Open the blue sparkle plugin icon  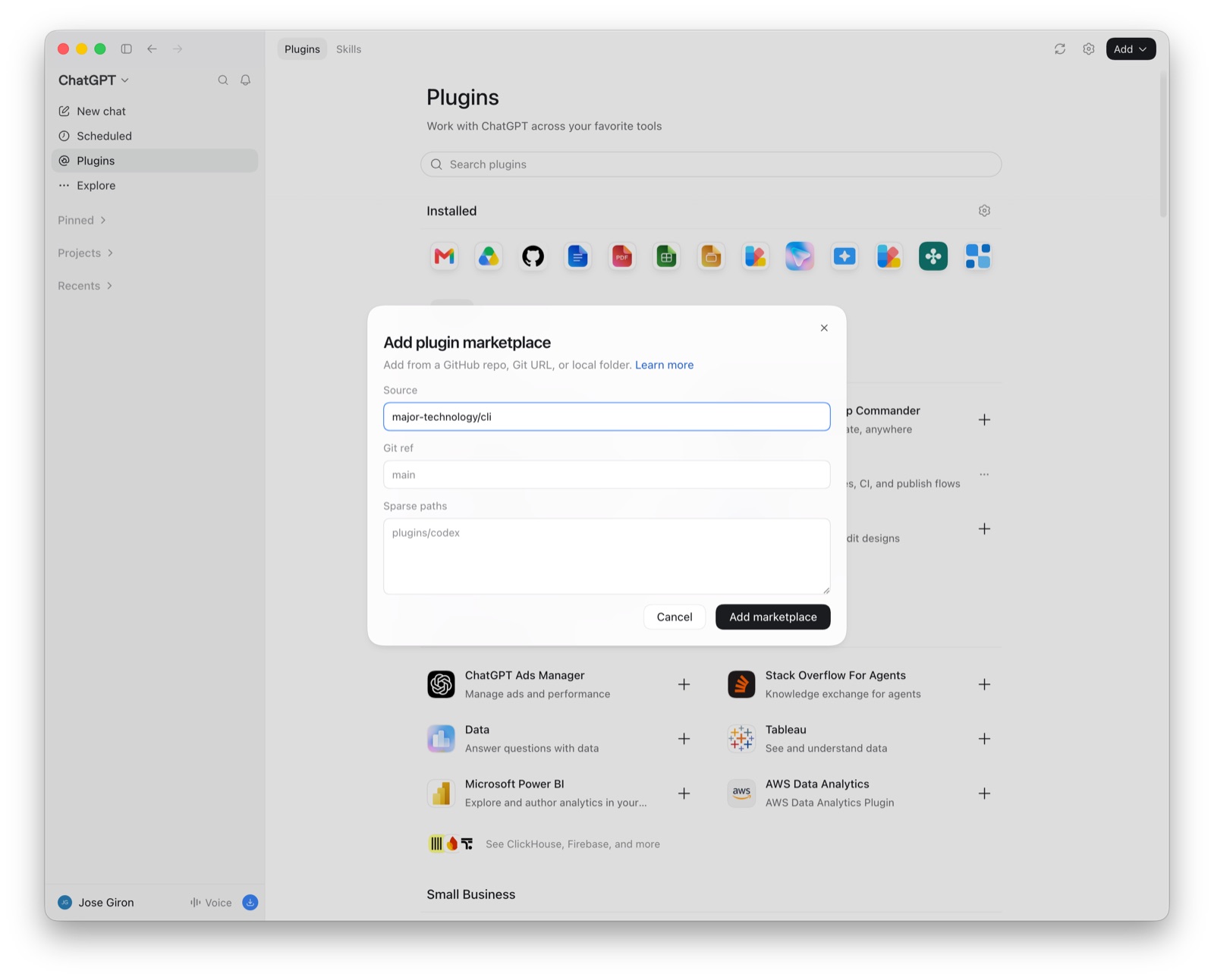pos(844,256)
